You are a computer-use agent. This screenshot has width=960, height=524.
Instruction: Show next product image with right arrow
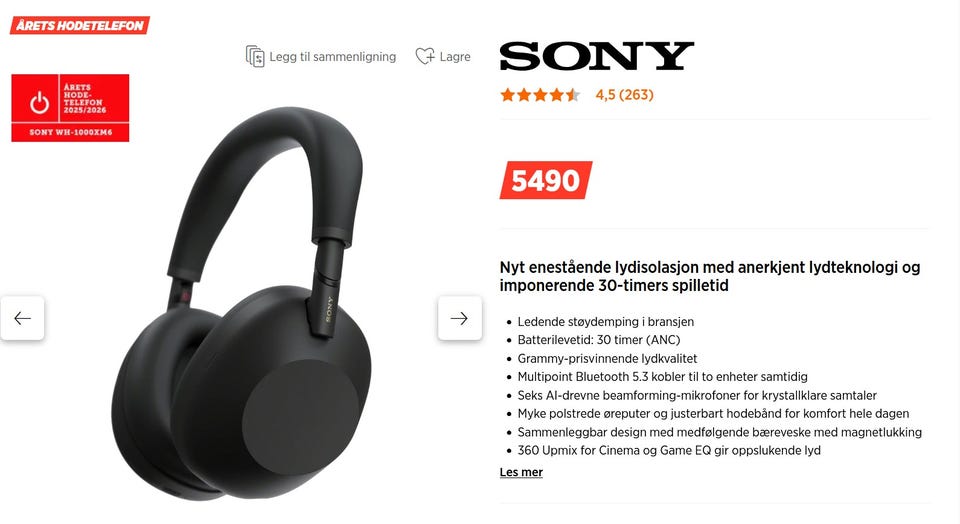click(x=459, y=318)
